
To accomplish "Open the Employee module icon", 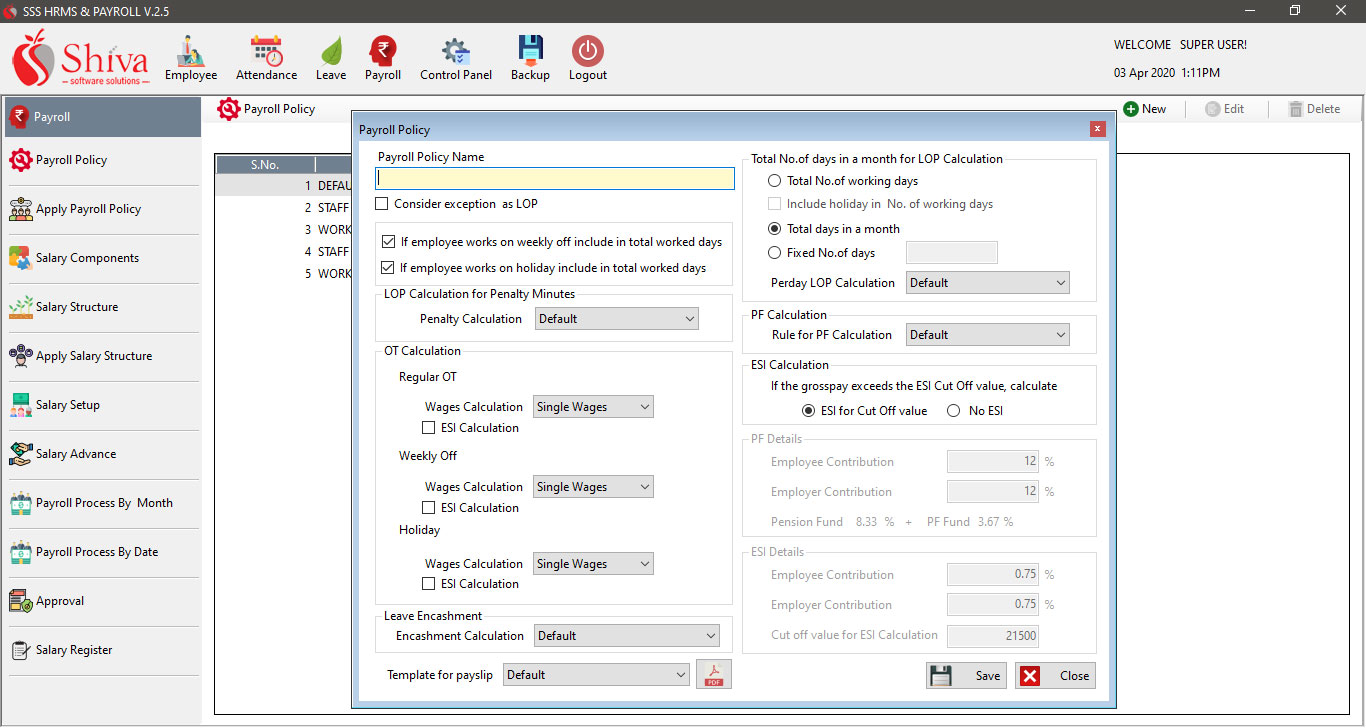I will click(190, 52).
